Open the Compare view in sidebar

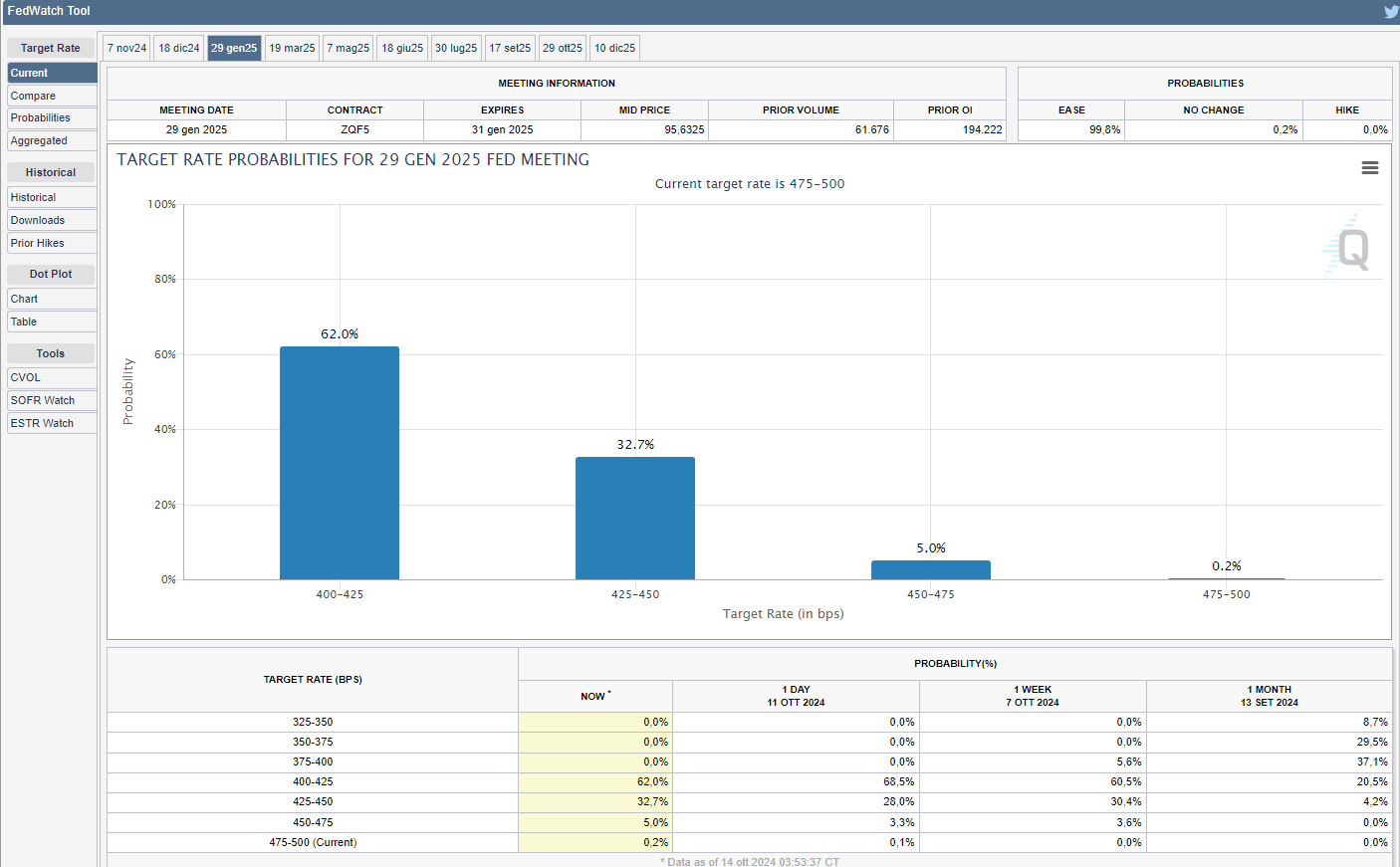click(x=52, y=96)
